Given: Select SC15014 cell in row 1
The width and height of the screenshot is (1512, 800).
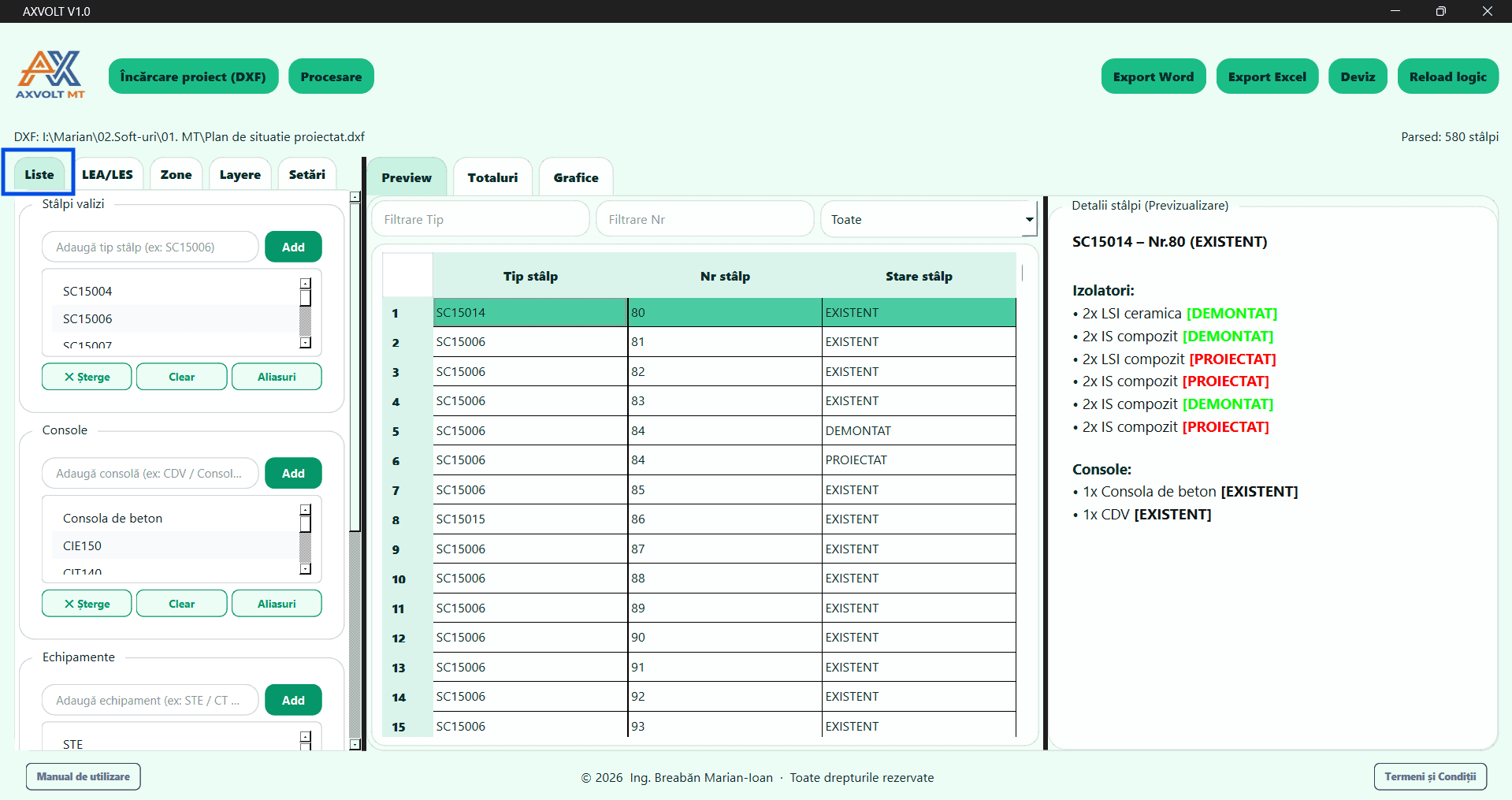Looking at the screenshot, I should pos(530,312).
